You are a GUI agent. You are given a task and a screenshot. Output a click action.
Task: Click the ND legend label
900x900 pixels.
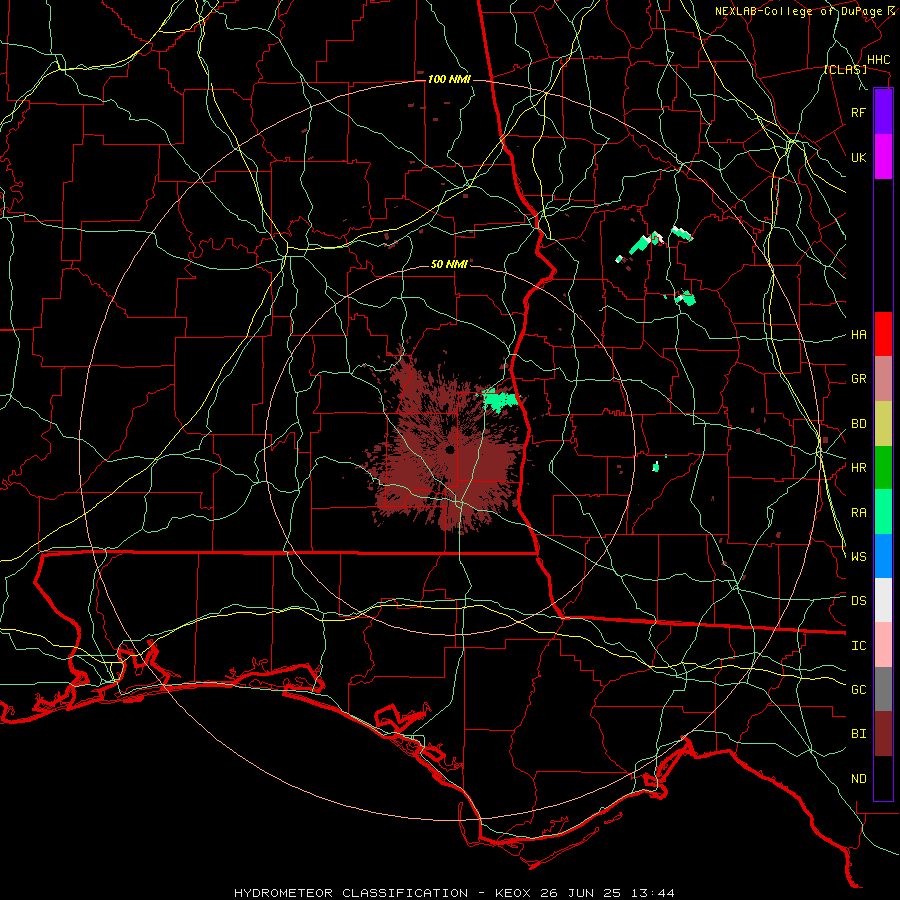point(858,779)
